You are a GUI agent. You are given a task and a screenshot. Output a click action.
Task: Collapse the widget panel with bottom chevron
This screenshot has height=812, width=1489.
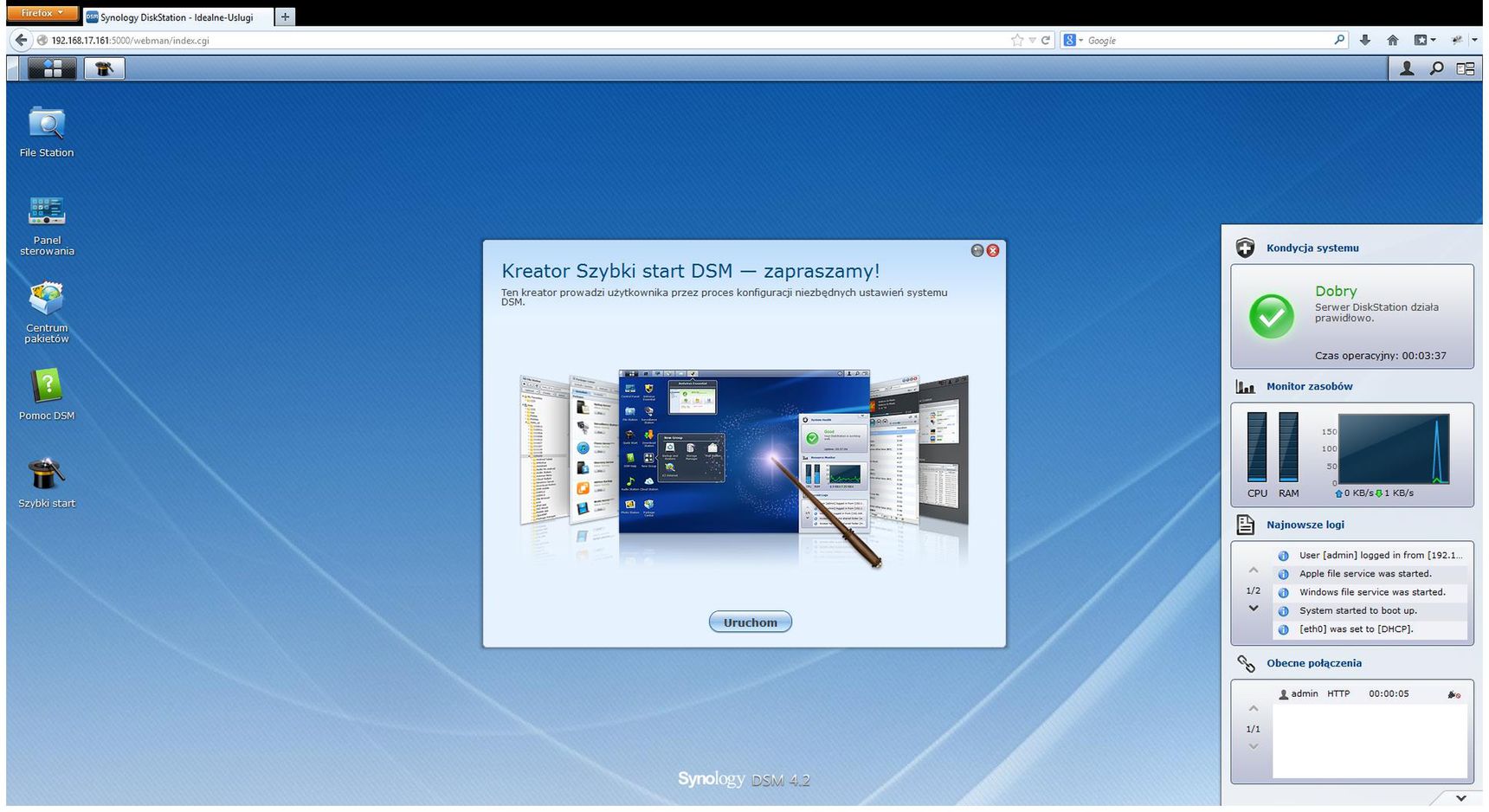pos(1460,798)
